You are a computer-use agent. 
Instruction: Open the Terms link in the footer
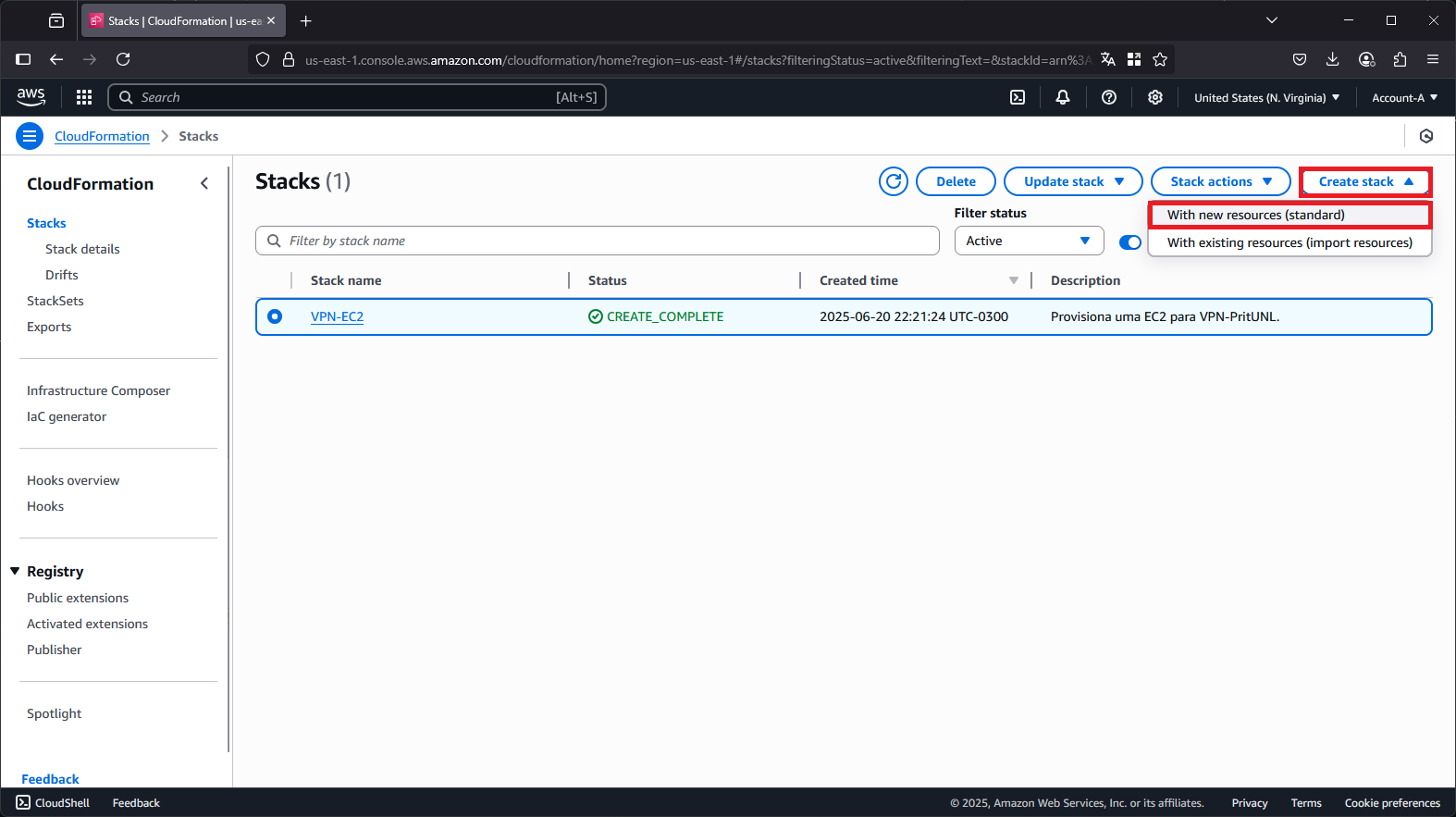1306,802
